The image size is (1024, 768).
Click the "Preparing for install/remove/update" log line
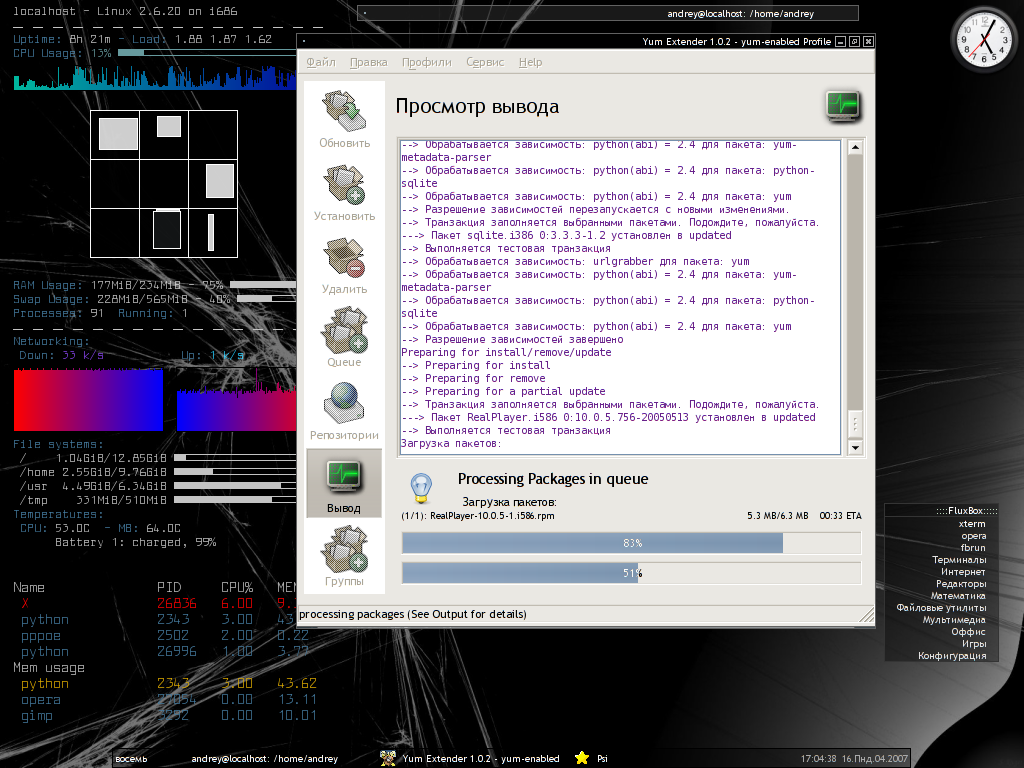pyautogui.click(x=506, y=352)
